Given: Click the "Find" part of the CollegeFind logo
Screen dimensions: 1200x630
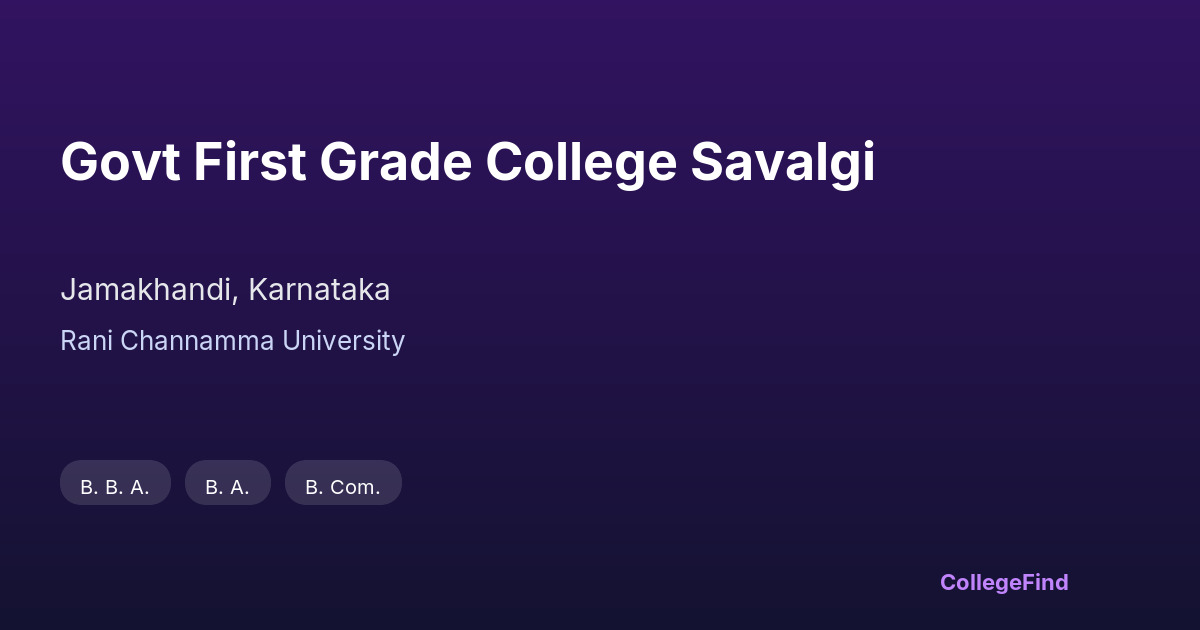Looking at the screenshot, I should tap(1043, 582).
